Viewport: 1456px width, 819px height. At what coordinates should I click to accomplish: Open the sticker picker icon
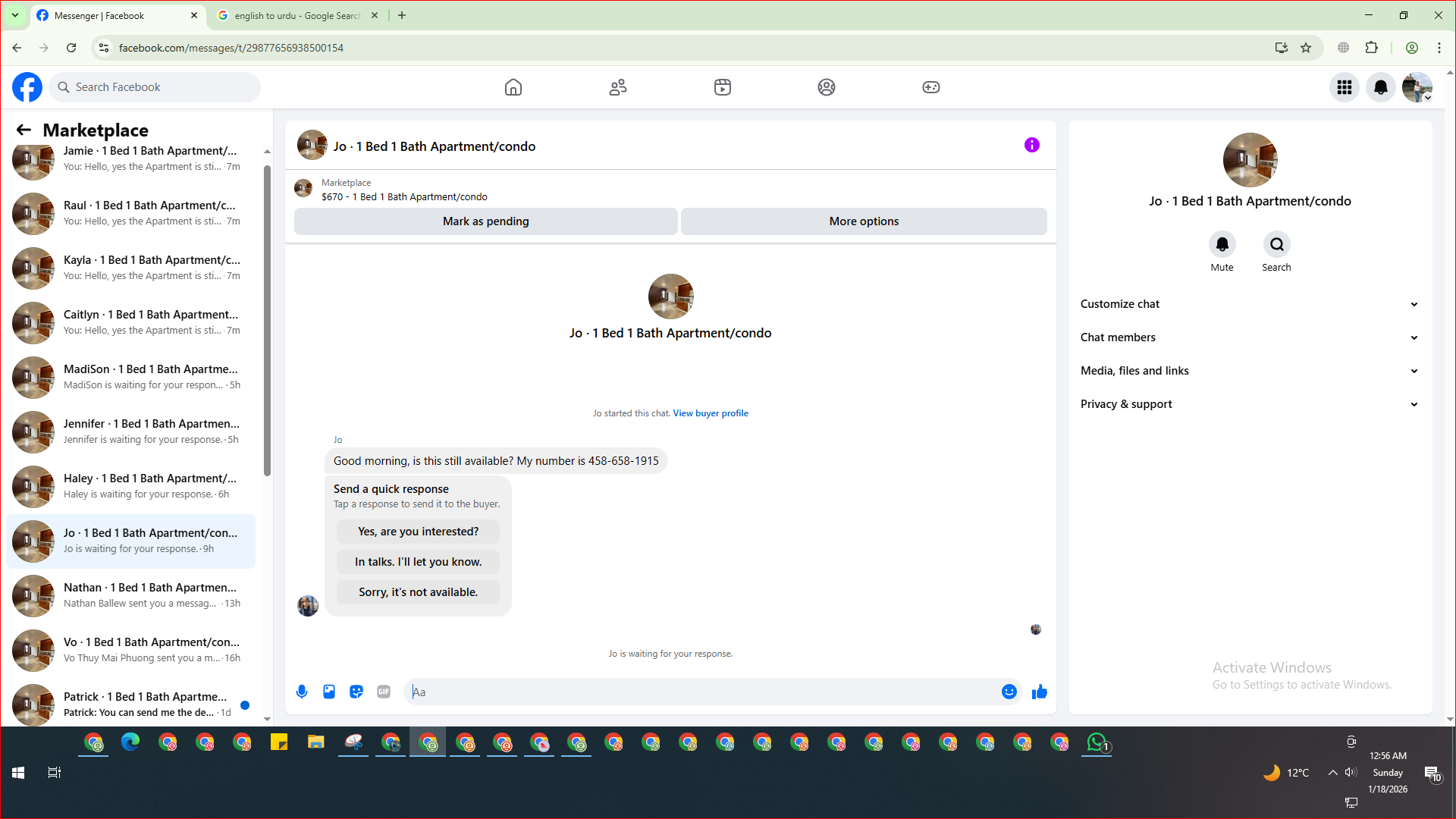[x=356, y=692]
